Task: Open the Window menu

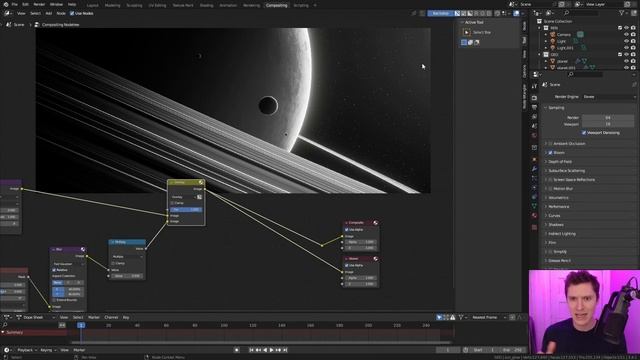Action: tap(56, 4)
